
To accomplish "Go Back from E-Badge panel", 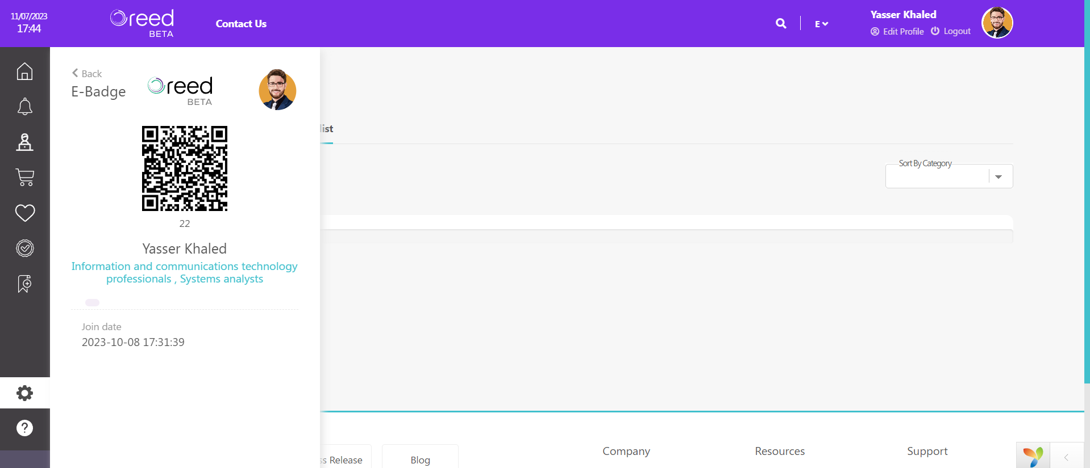I will tap(87, 73).
